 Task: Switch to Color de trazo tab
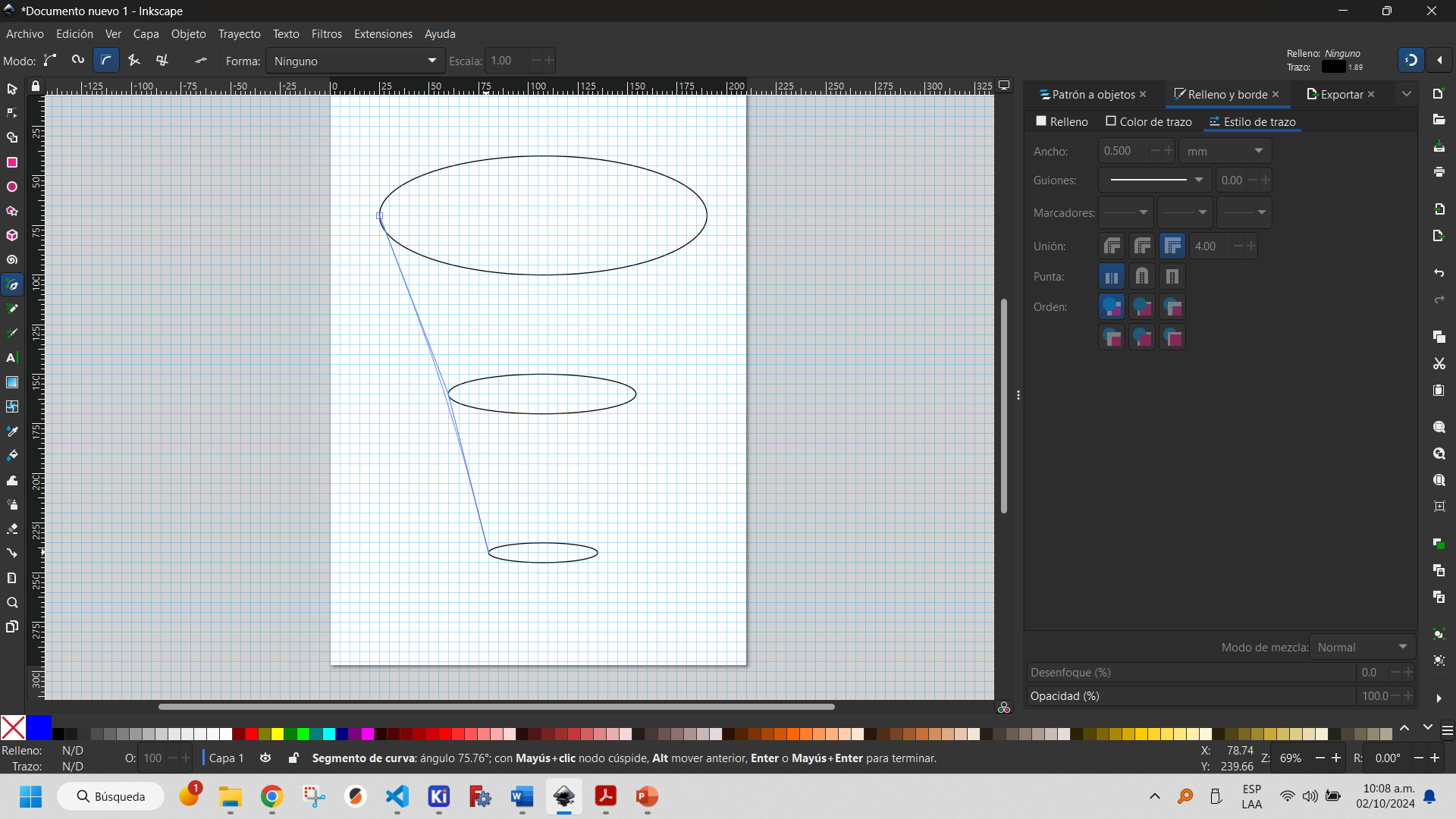coord(1149,121)
